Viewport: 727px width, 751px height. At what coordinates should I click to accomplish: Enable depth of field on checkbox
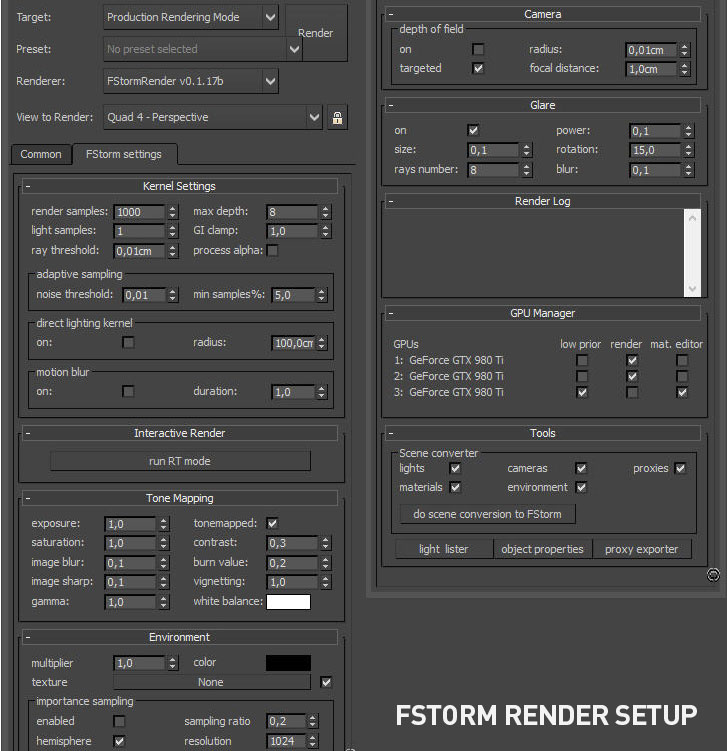point(478,49)
